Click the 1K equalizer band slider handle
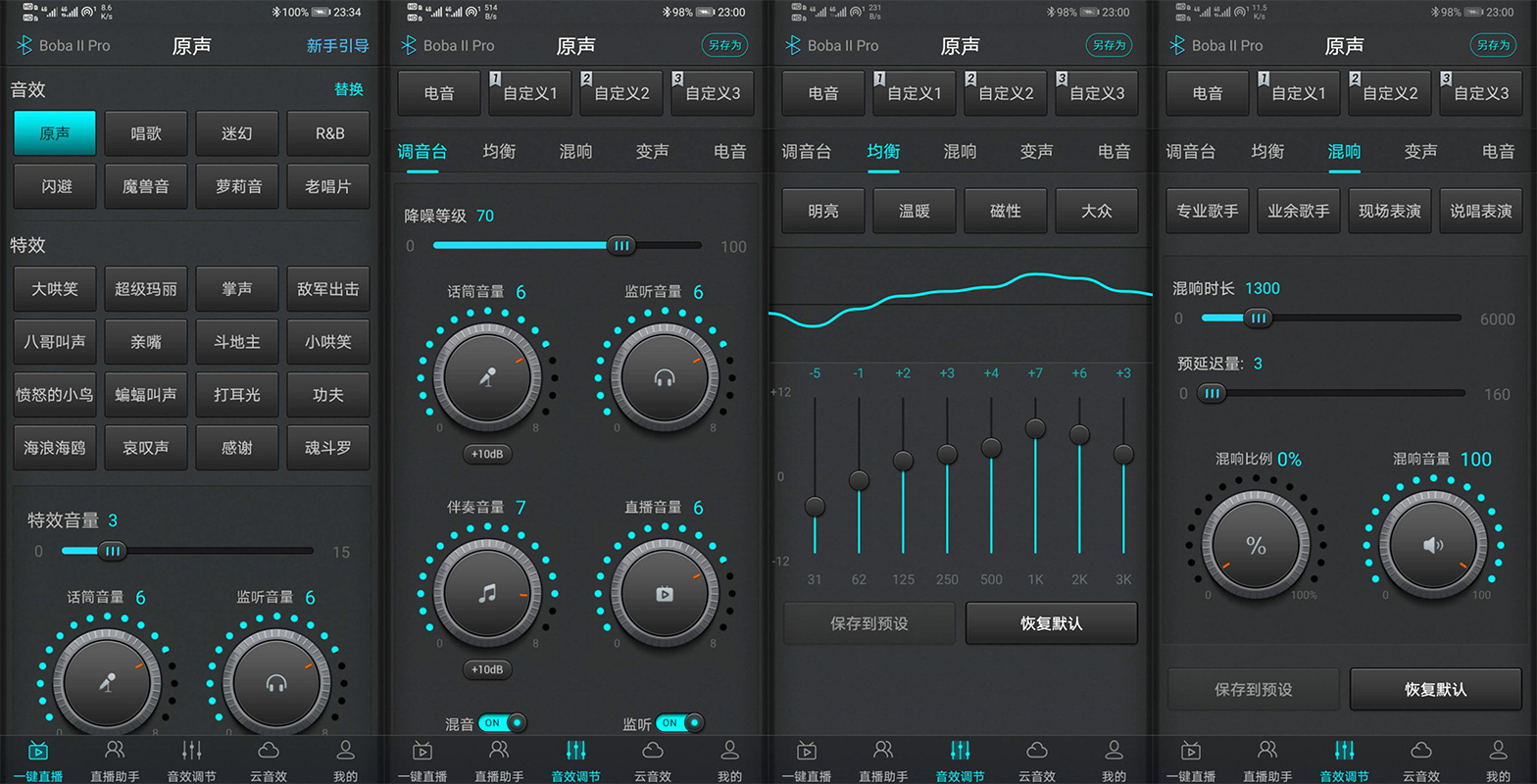The image size is (1537, 784). (x=1035, y=428)
